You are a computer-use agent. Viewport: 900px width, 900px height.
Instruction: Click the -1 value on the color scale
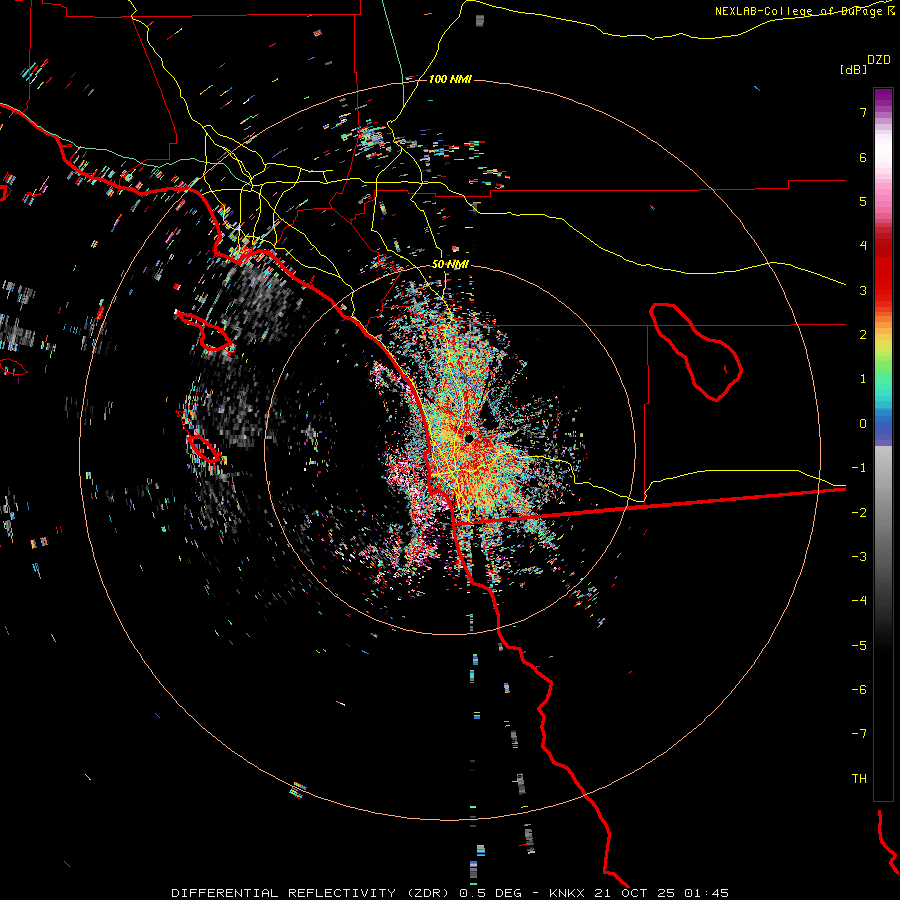click(x=859, y=468)
